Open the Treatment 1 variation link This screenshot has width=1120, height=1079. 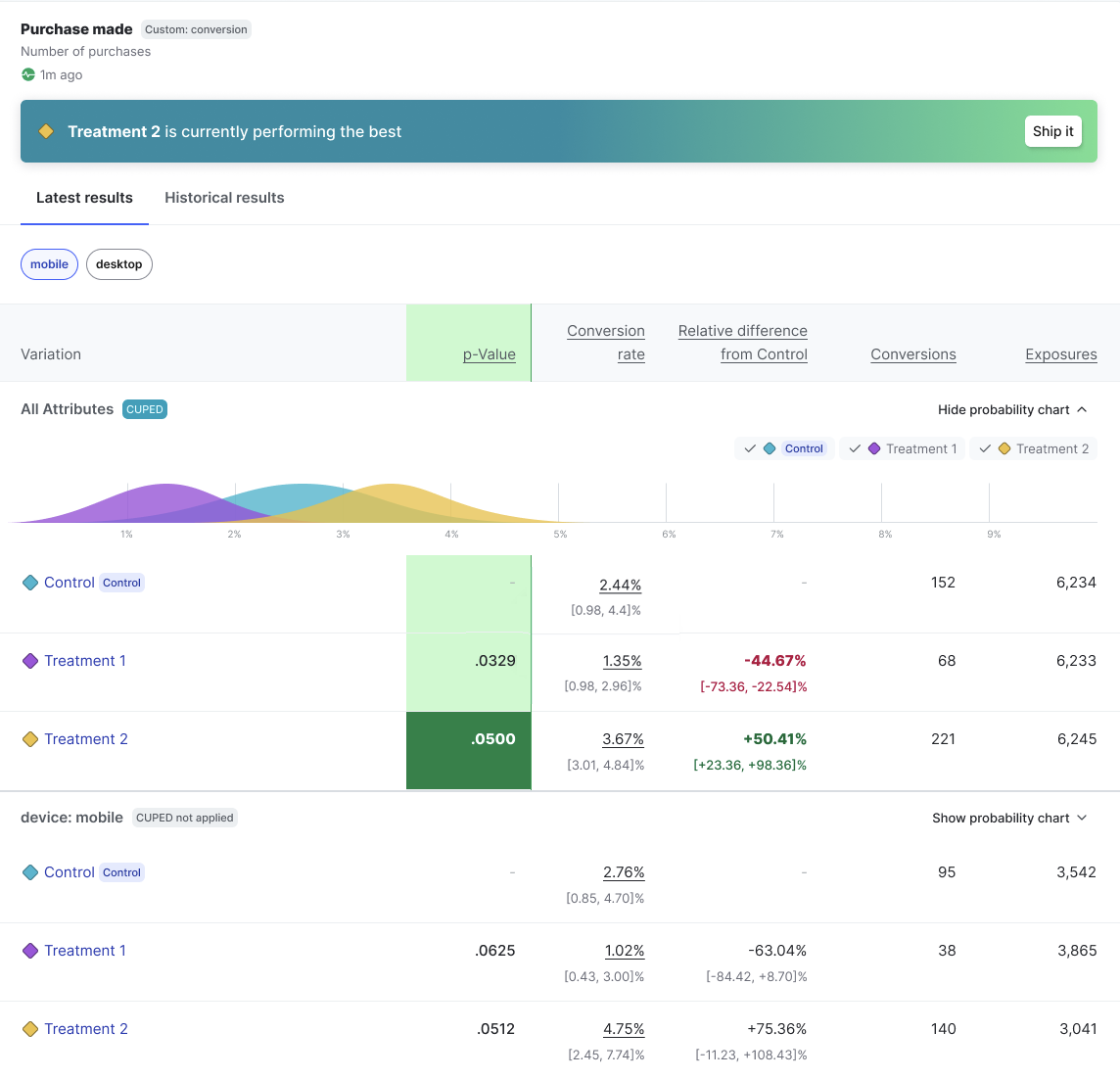click(x=85, y=661)
